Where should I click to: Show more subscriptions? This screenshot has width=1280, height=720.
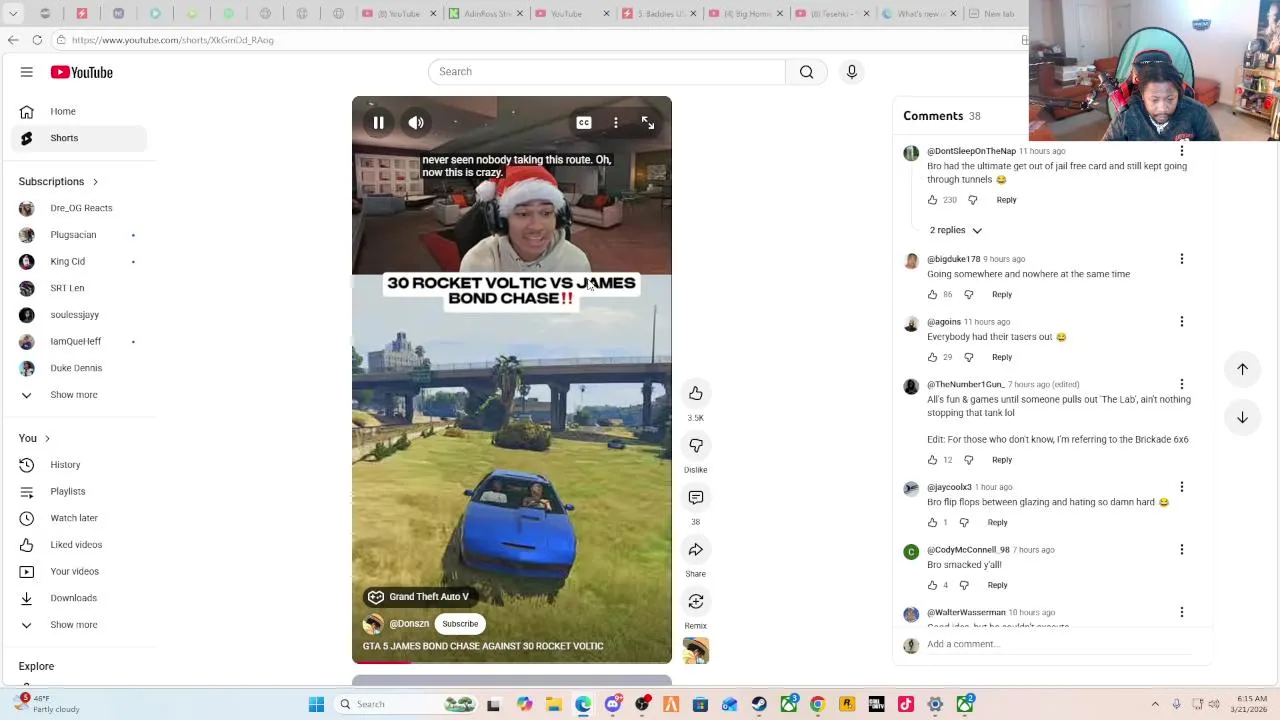(79, 395)
